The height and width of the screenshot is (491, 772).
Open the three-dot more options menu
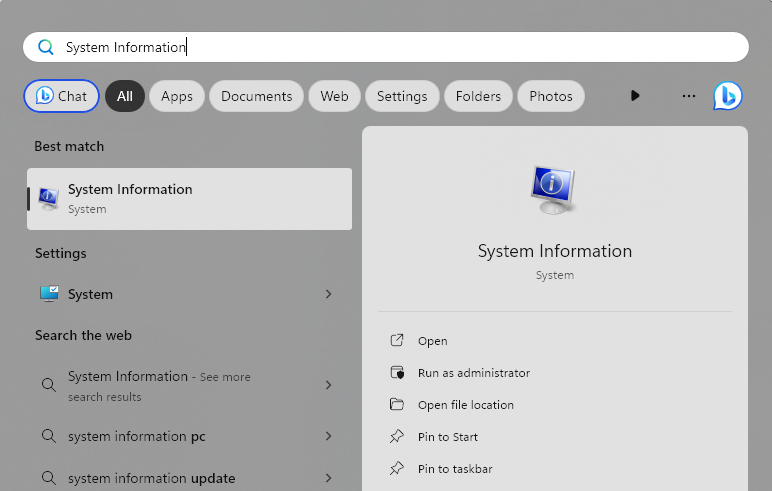(688, 96)
